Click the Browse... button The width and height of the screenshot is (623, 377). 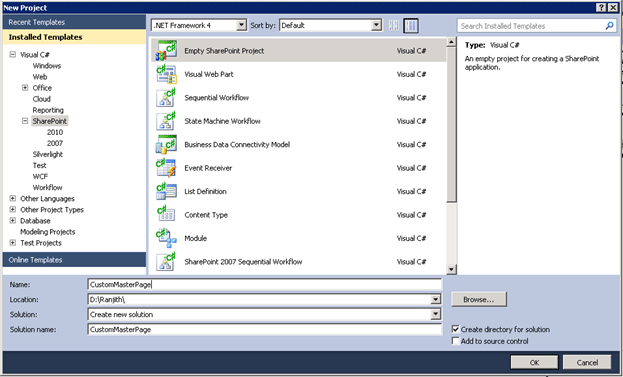tap(479, 300)
